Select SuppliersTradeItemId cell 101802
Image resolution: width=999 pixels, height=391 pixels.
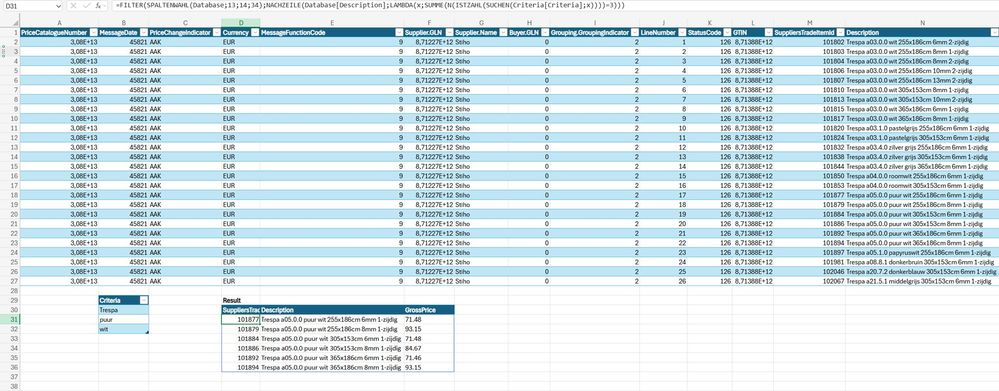(x=809, y=42)
